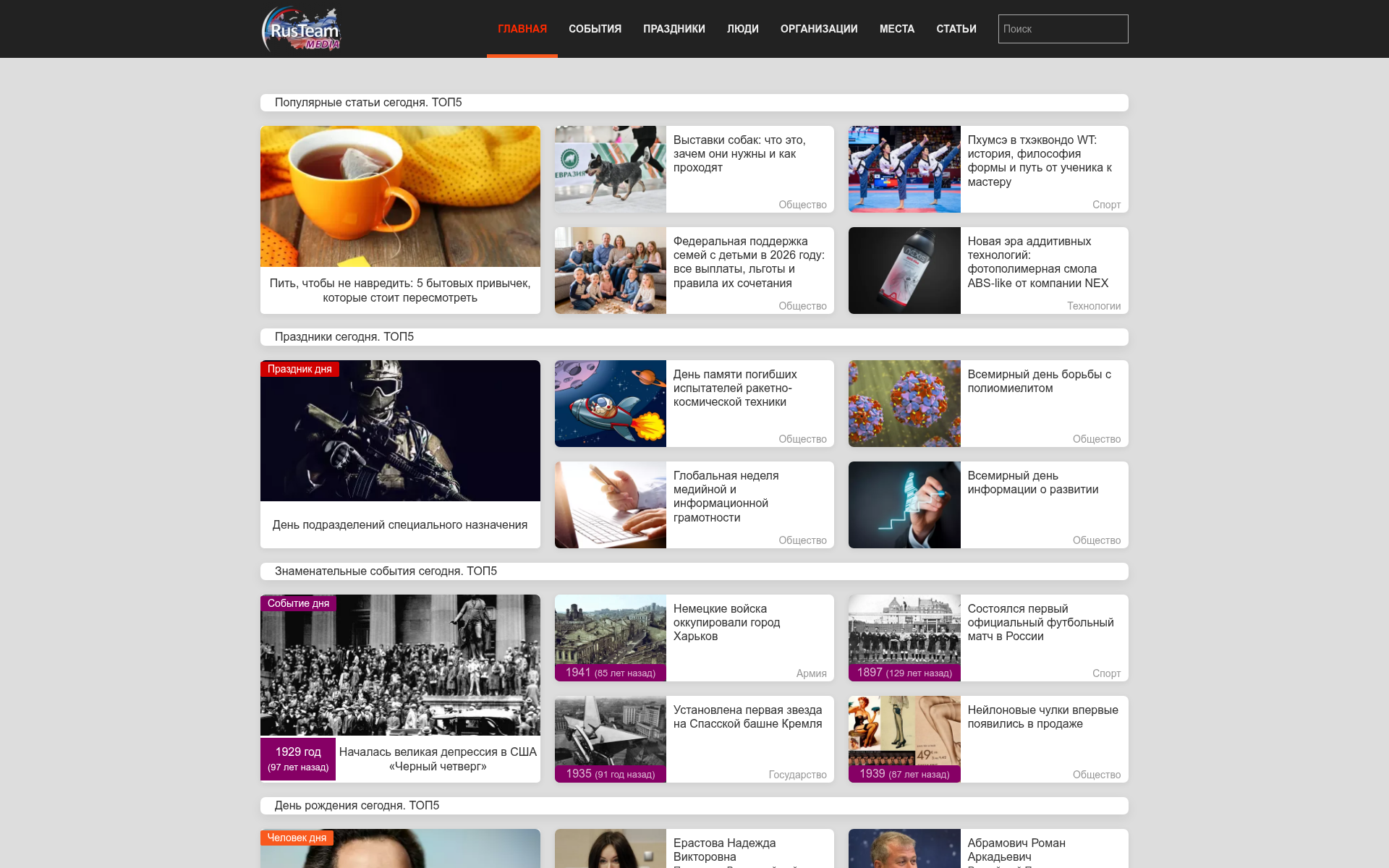Image resolution: width=1389 pixels, height=868 pixels.
Task: Click the Поиск search field
Action: tap(1063, 29)
